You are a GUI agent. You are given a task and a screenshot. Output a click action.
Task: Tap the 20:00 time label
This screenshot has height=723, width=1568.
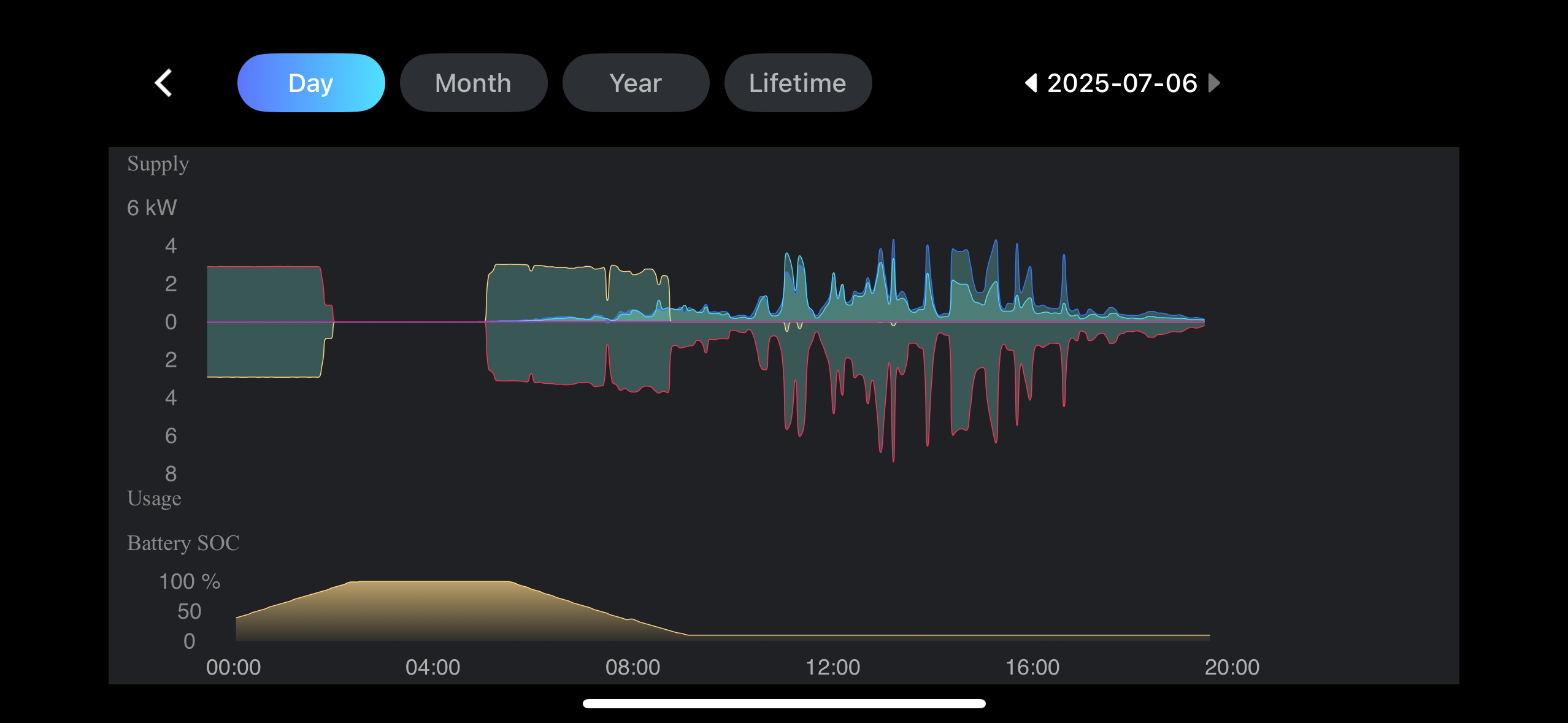tap(1232, 667)
